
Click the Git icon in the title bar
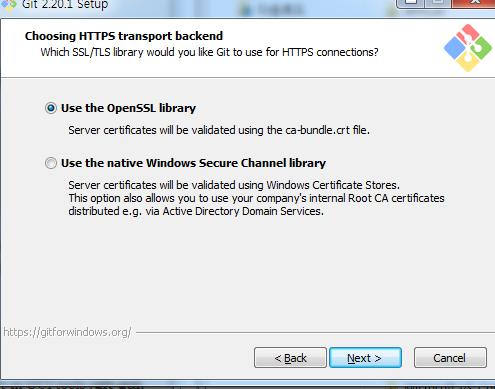tap(8, 5)
